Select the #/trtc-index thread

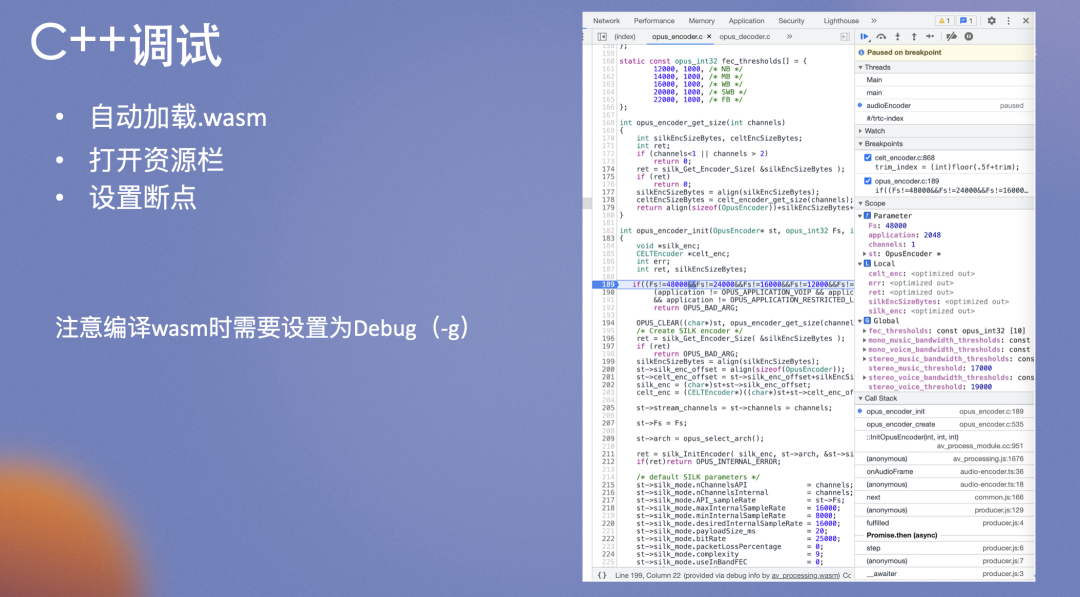click(x=944, y=118)
